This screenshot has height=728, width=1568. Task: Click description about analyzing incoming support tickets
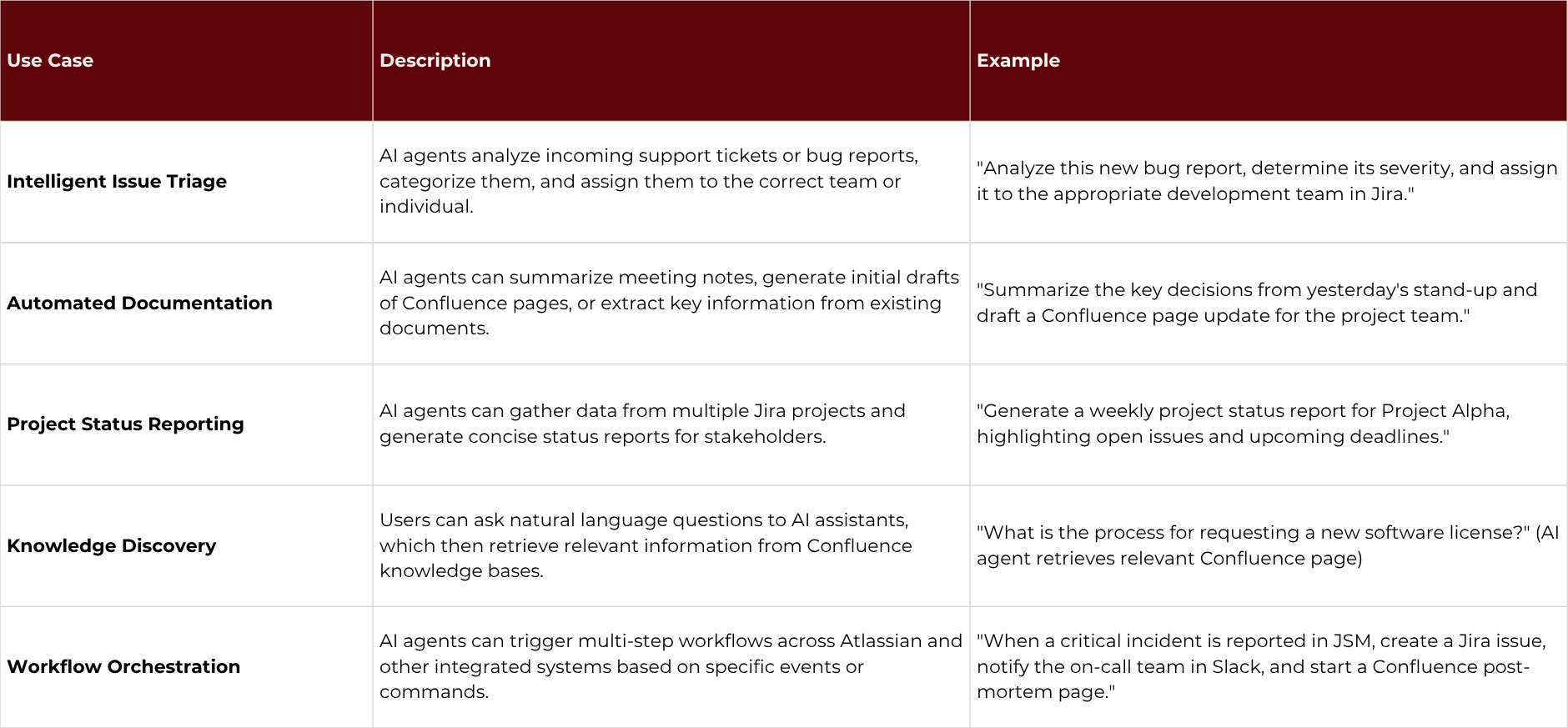[x=648, y=181]
